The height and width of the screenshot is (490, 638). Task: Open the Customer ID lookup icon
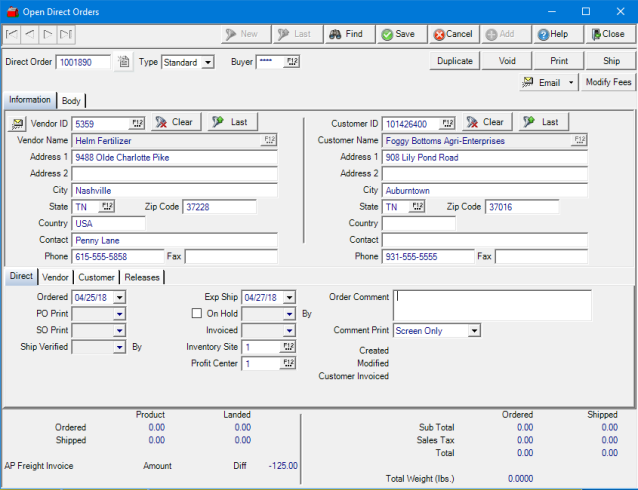pyautogui.click(x=448, y=123)
